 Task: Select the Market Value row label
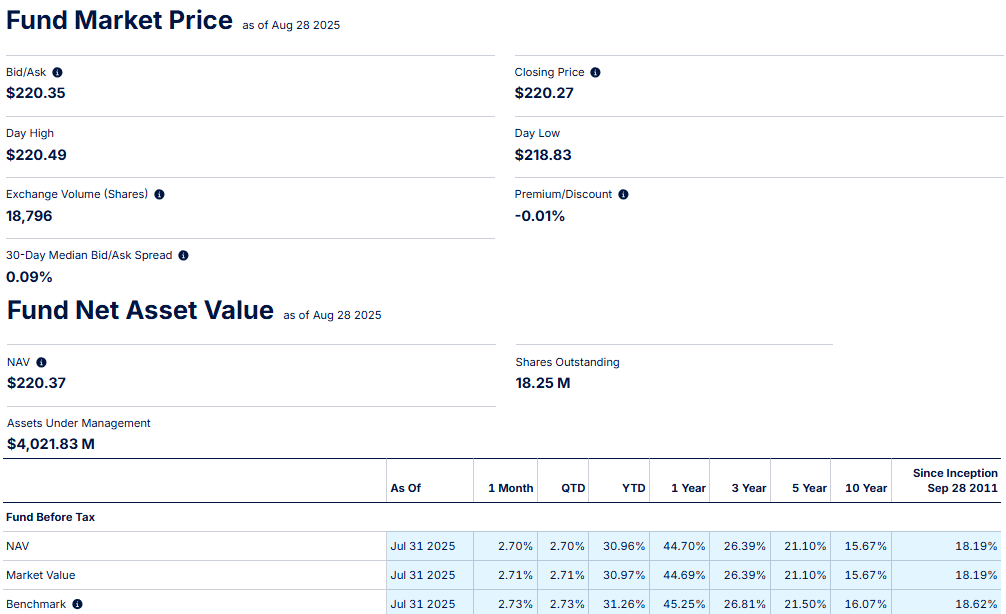coord(40,575)
